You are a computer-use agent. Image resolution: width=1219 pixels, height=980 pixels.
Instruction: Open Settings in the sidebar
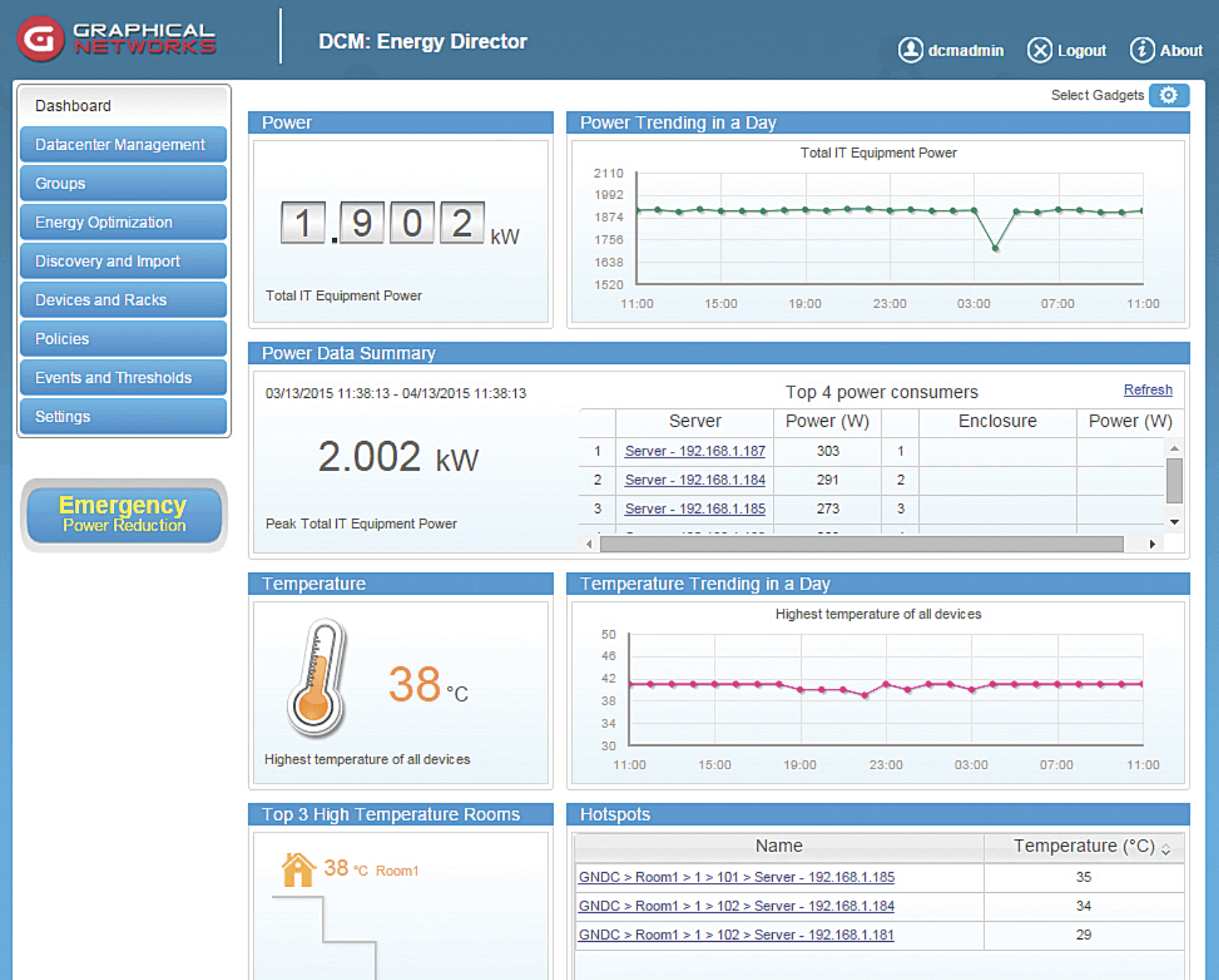[124, 417]
